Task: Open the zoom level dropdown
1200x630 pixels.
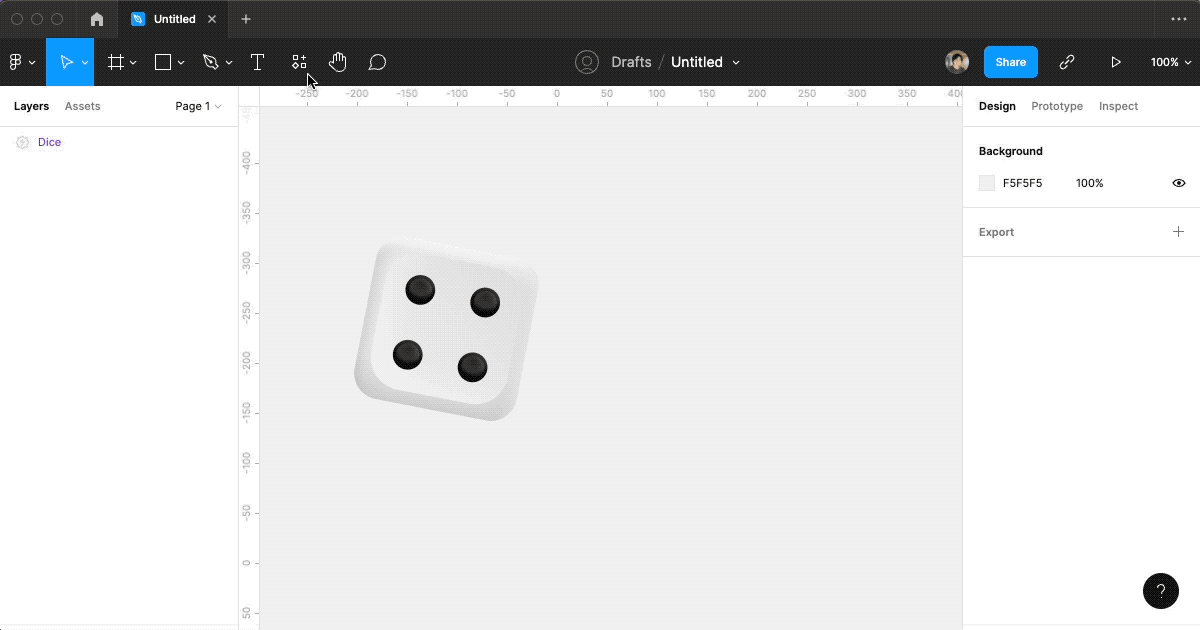Action: click(1170, 61)
